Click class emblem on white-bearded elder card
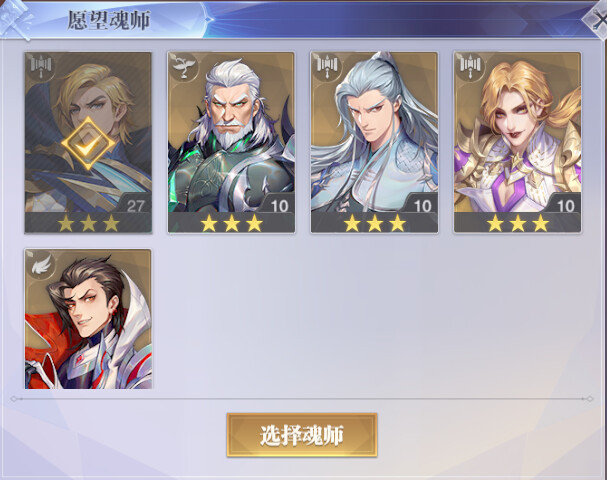Viewport: 607px width, 480px height. (184, 67)
